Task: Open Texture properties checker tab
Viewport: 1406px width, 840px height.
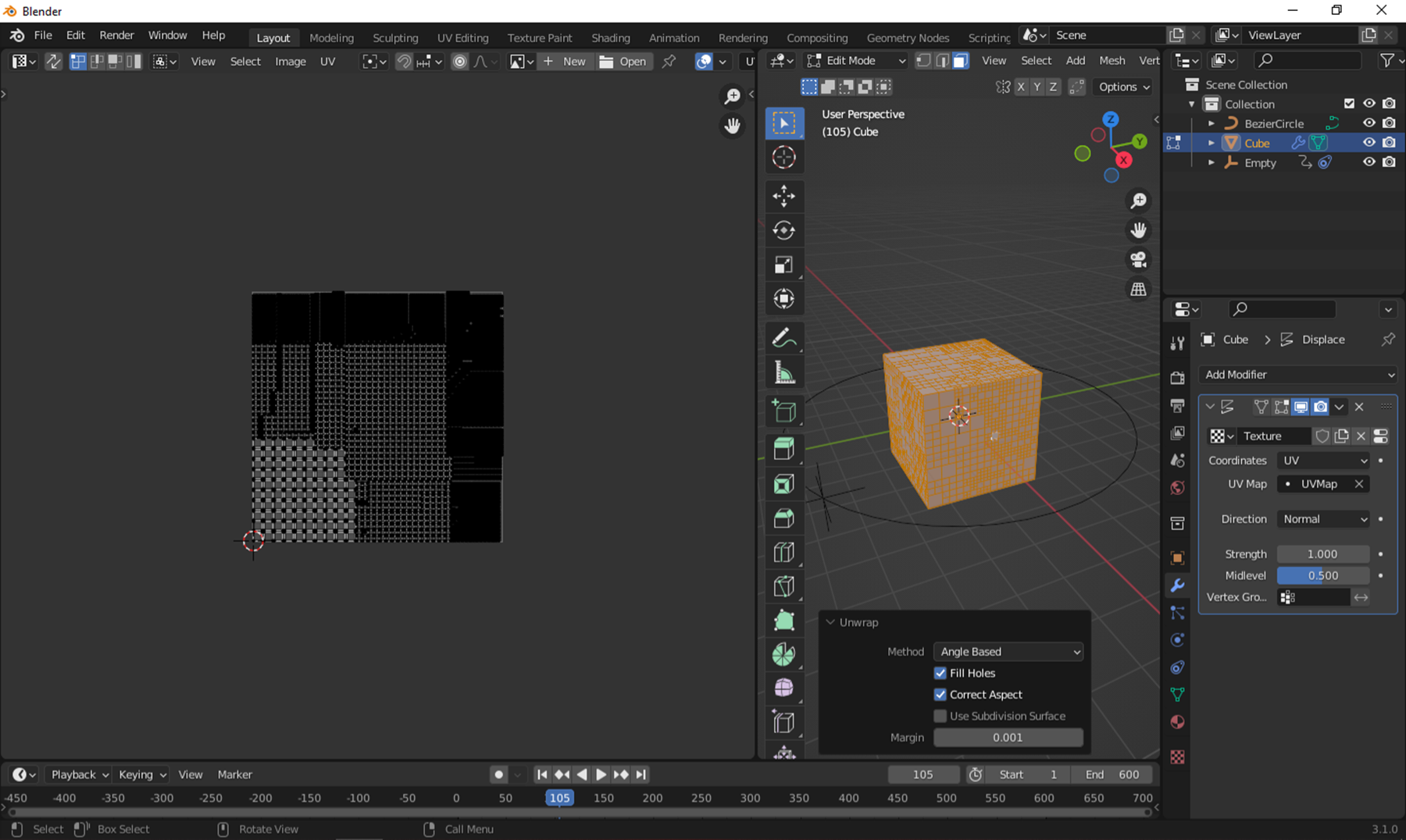Action: click(1177, 757)
